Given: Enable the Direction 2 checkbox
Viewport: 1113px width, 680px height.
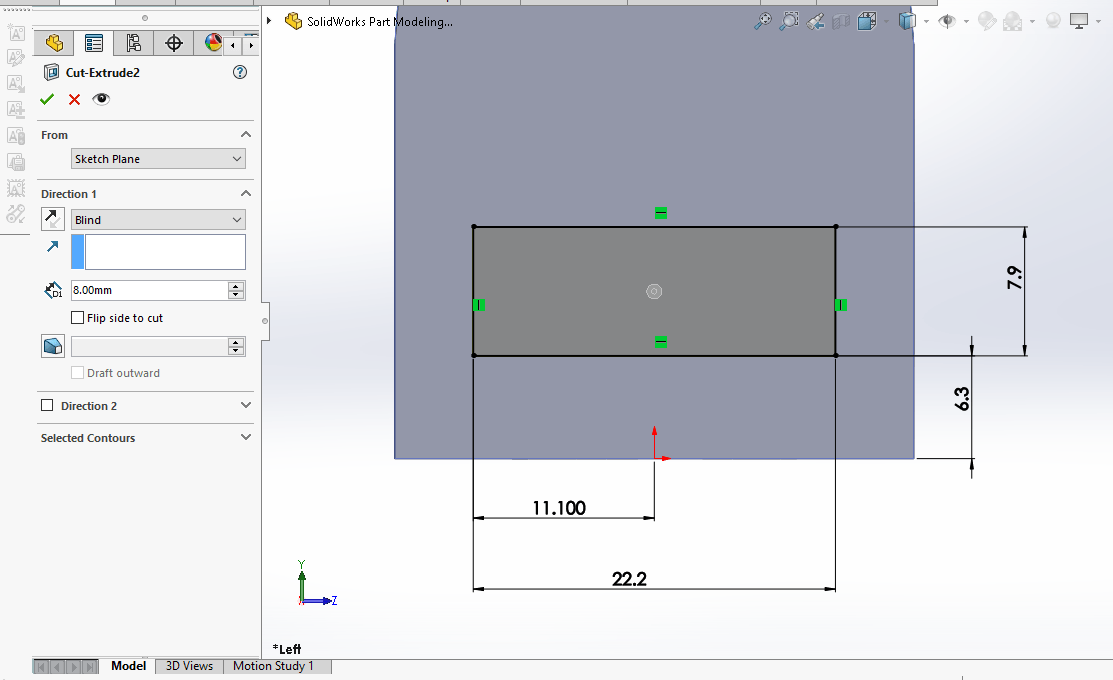Looking at the screenshot, I should (x=47, y=406).
